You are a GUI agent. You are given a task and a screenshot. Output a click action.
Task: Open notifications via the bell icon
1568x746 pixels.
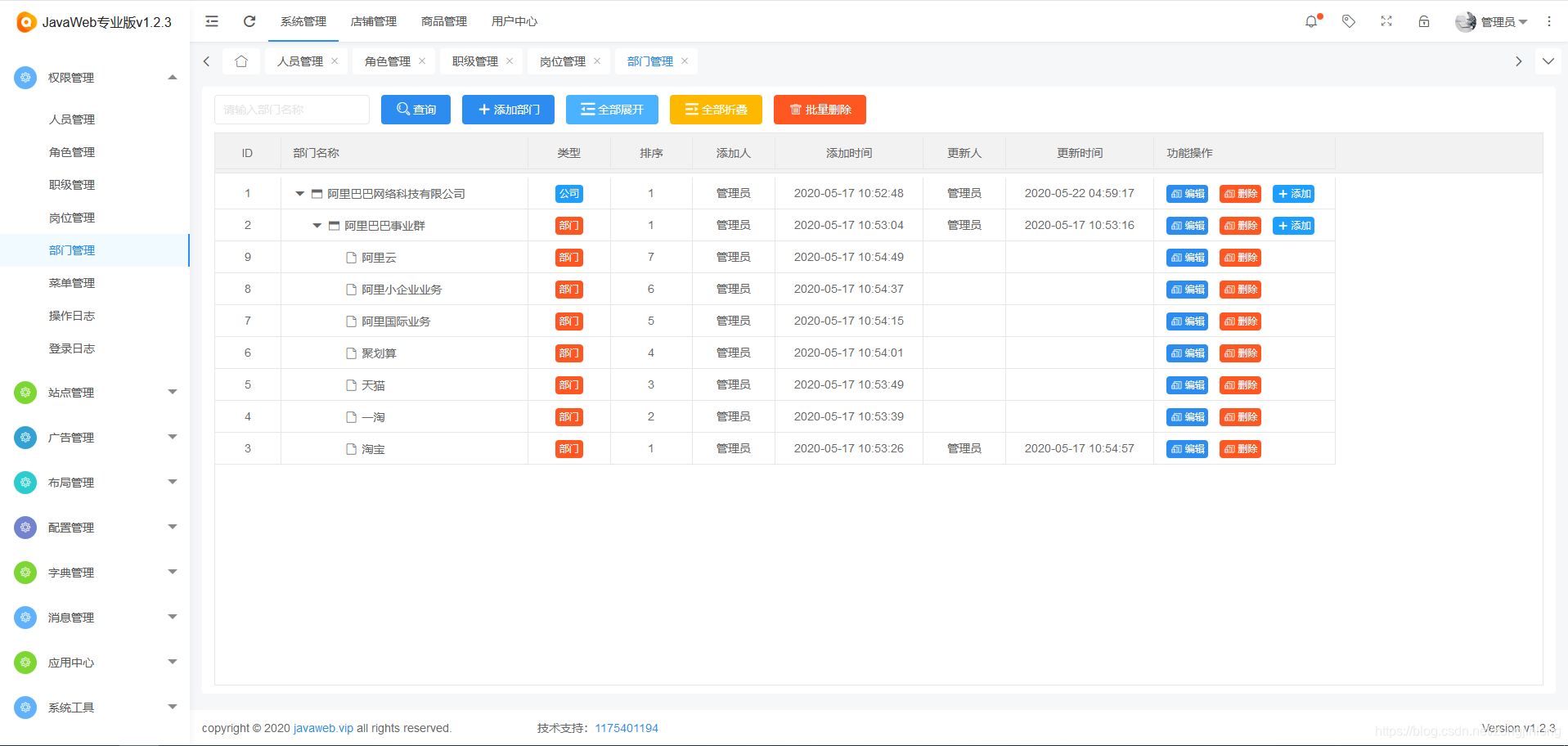(x=1311, y=21)
